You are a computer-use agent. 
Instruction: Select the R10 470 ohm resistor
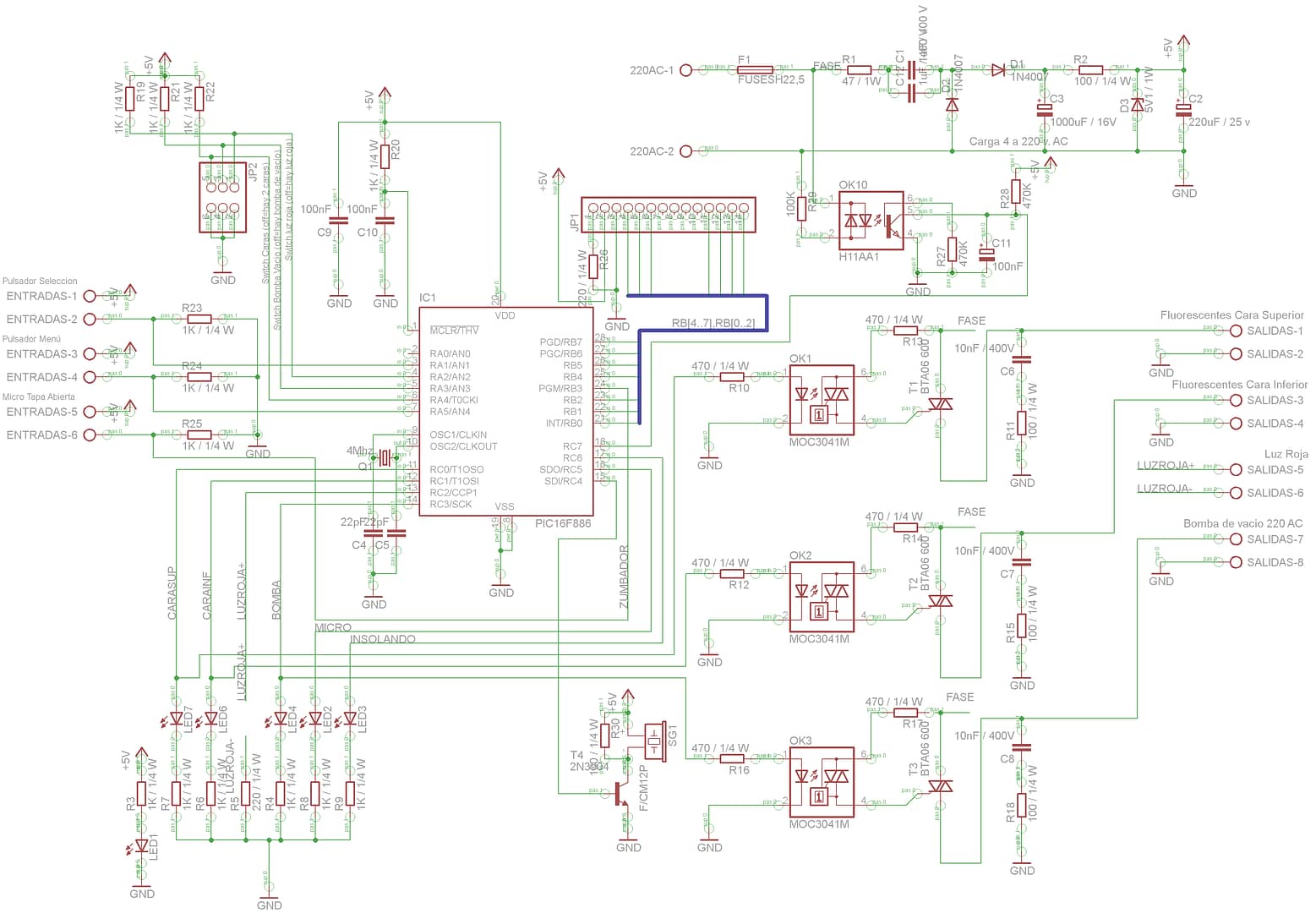[732, 376]
